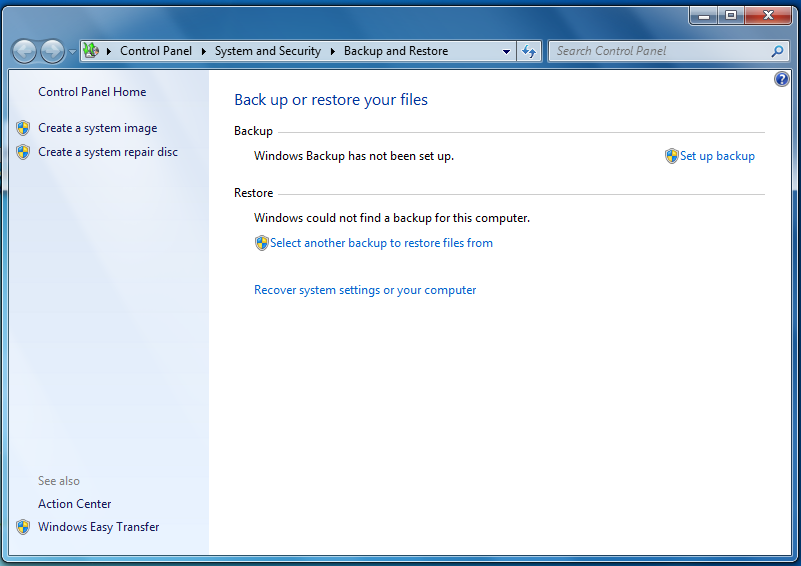Open Action Center from See also

(x=75, y=504)
